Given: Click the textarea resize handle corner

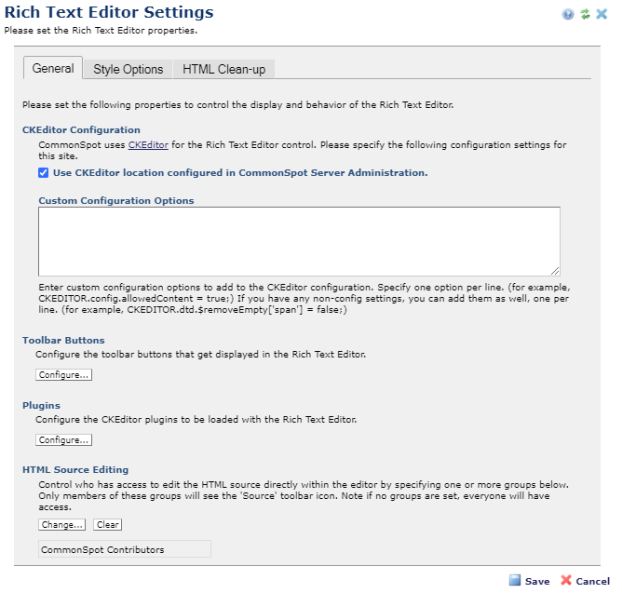Looking at the screenshot, I should click(x=555, y=271).
